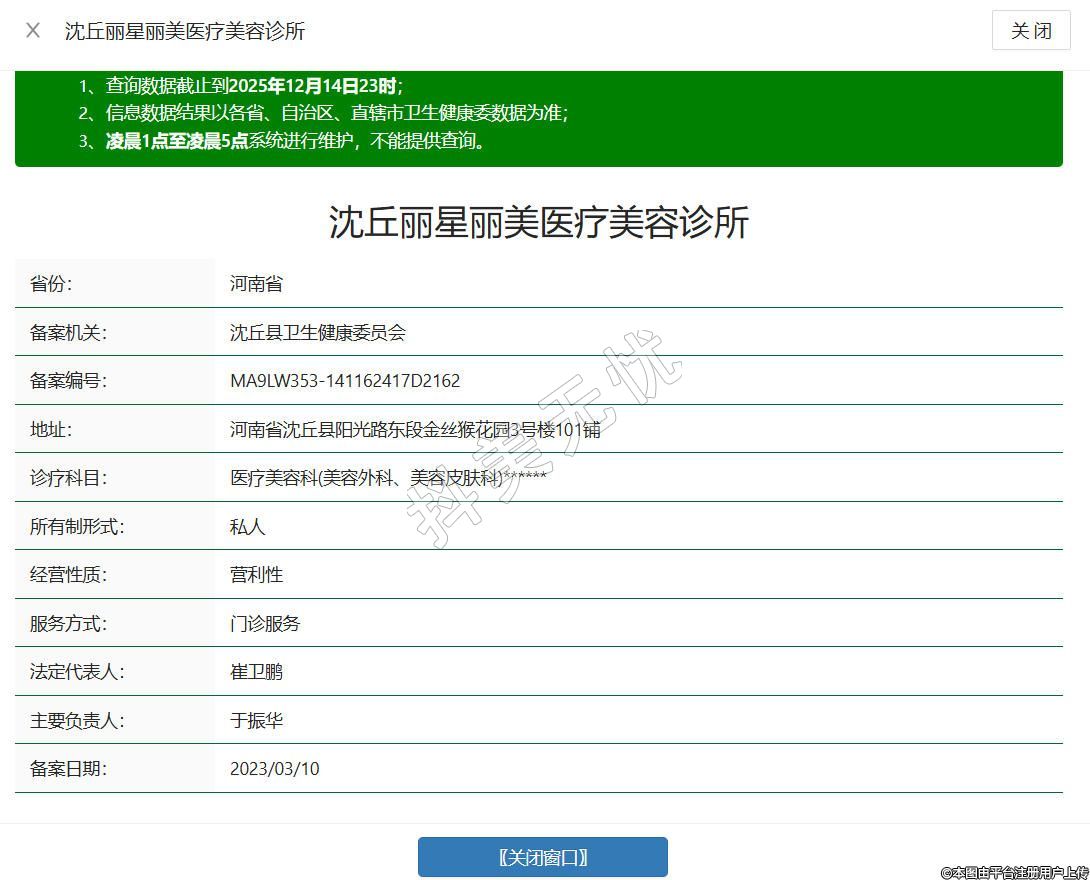Click the blue 〖关闭窗口〗 button
This screenshot has width=1090, height=880.
(542, 857)
